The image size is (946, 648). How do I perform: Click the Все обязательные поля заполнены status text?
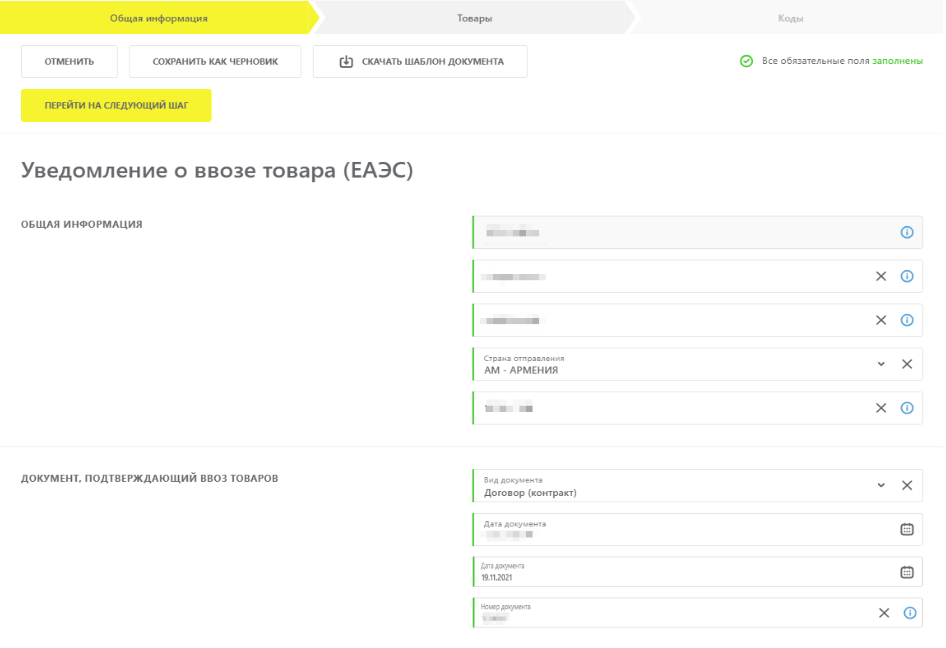842,61
